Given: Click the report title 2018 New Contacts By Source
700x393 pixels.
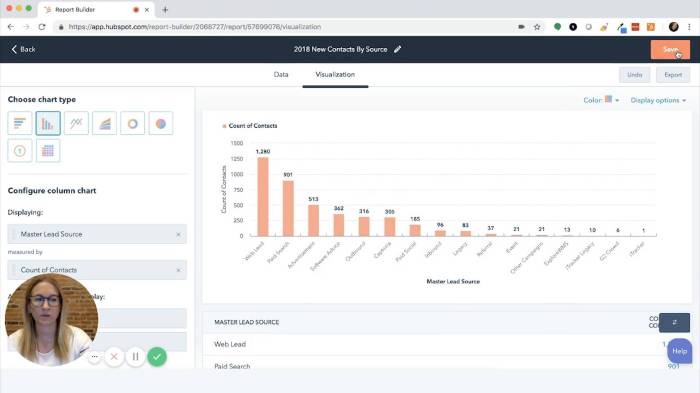Looking at the screenshot, I should coord(340,49).
